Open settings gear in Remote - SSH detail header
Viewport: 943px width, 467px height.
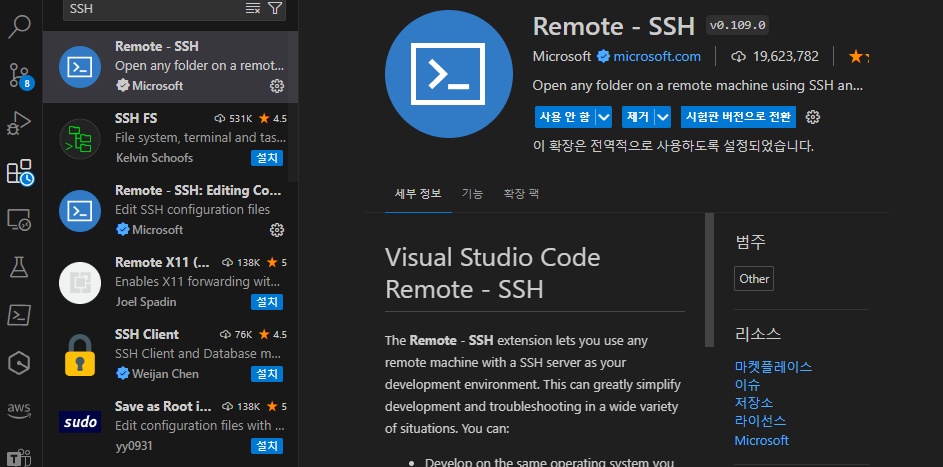point(813,117)
